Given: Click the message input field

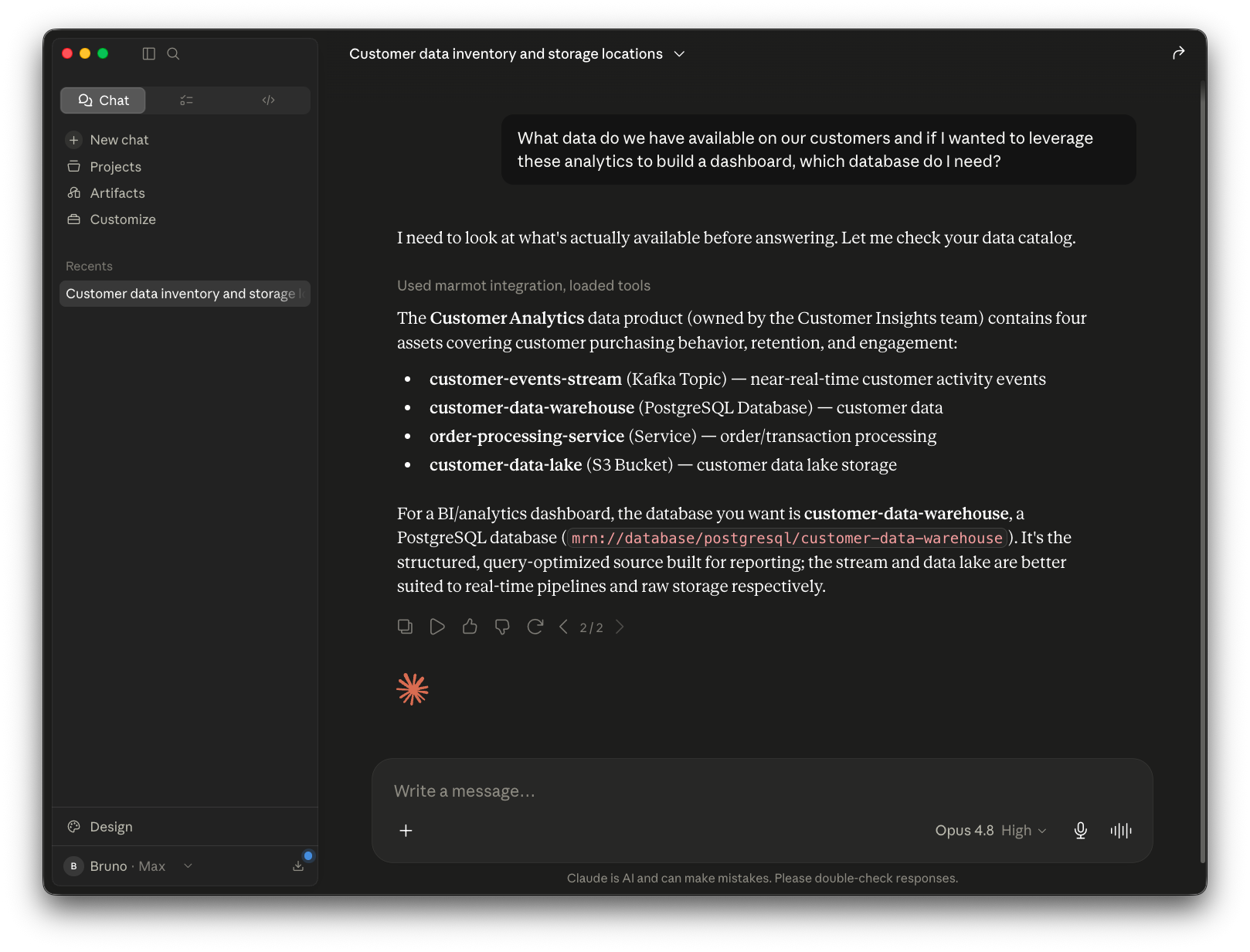Looking at the screenshot, I should tap(762, 791).
